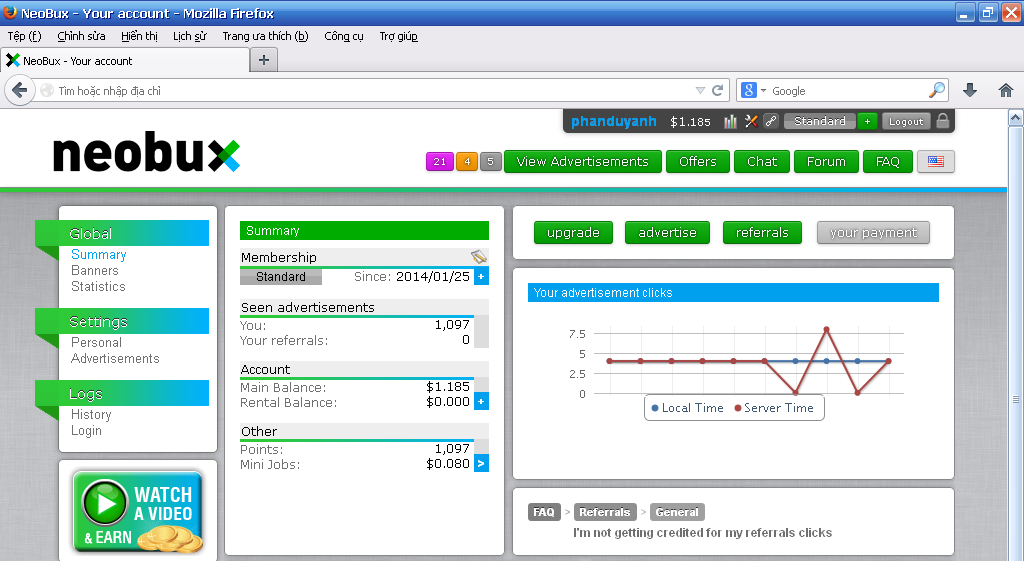The height and width of the screenshot is (561, 1024).
Task: Click the pink 21 notification badge
Action: pyautogui.click(x=440, y=161)
